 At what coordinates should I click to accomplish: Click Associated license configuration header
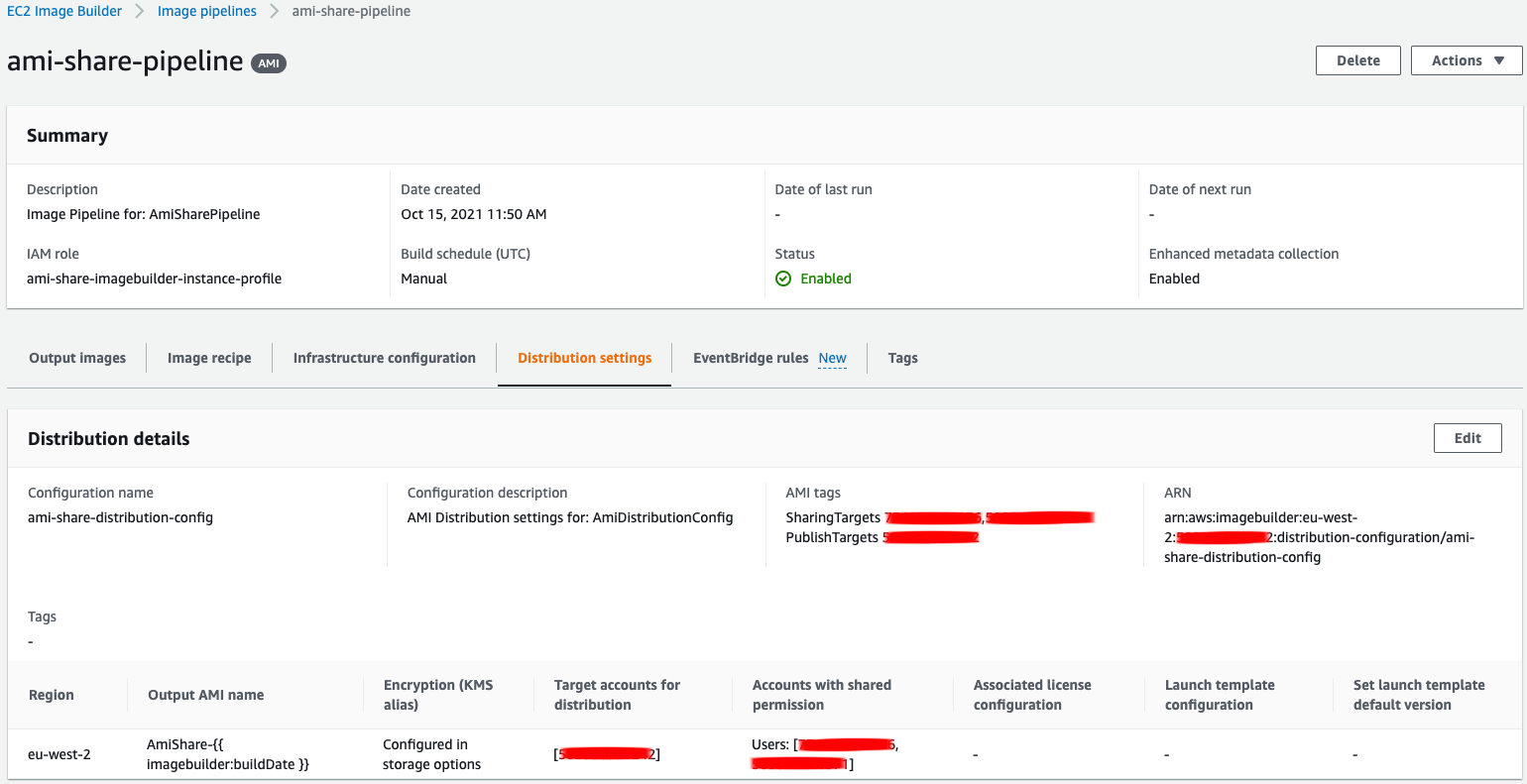point(1032,695)
